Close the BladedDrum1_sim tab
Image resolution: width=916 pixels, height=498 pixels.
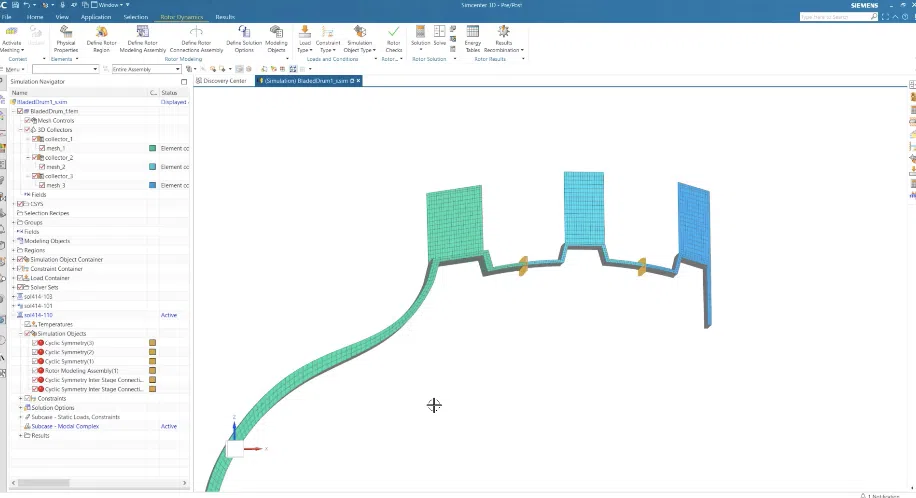point(358,81)
